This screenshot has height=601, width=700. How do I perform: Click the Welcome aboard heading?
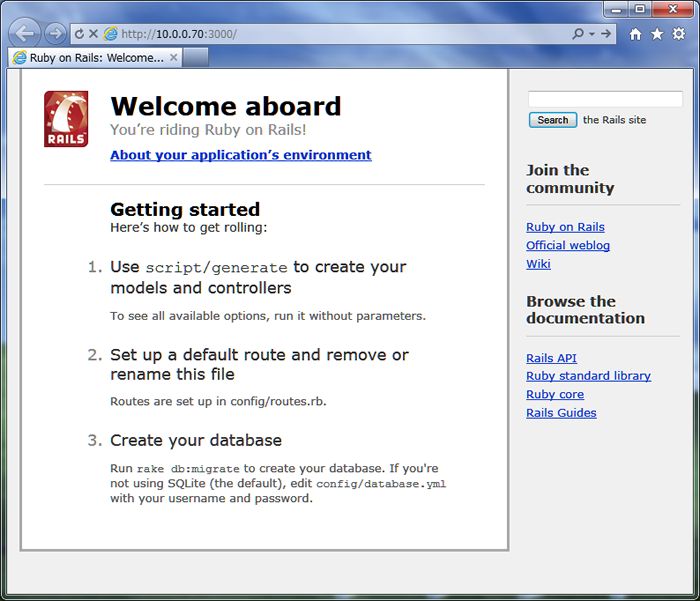tap(226, 106)
